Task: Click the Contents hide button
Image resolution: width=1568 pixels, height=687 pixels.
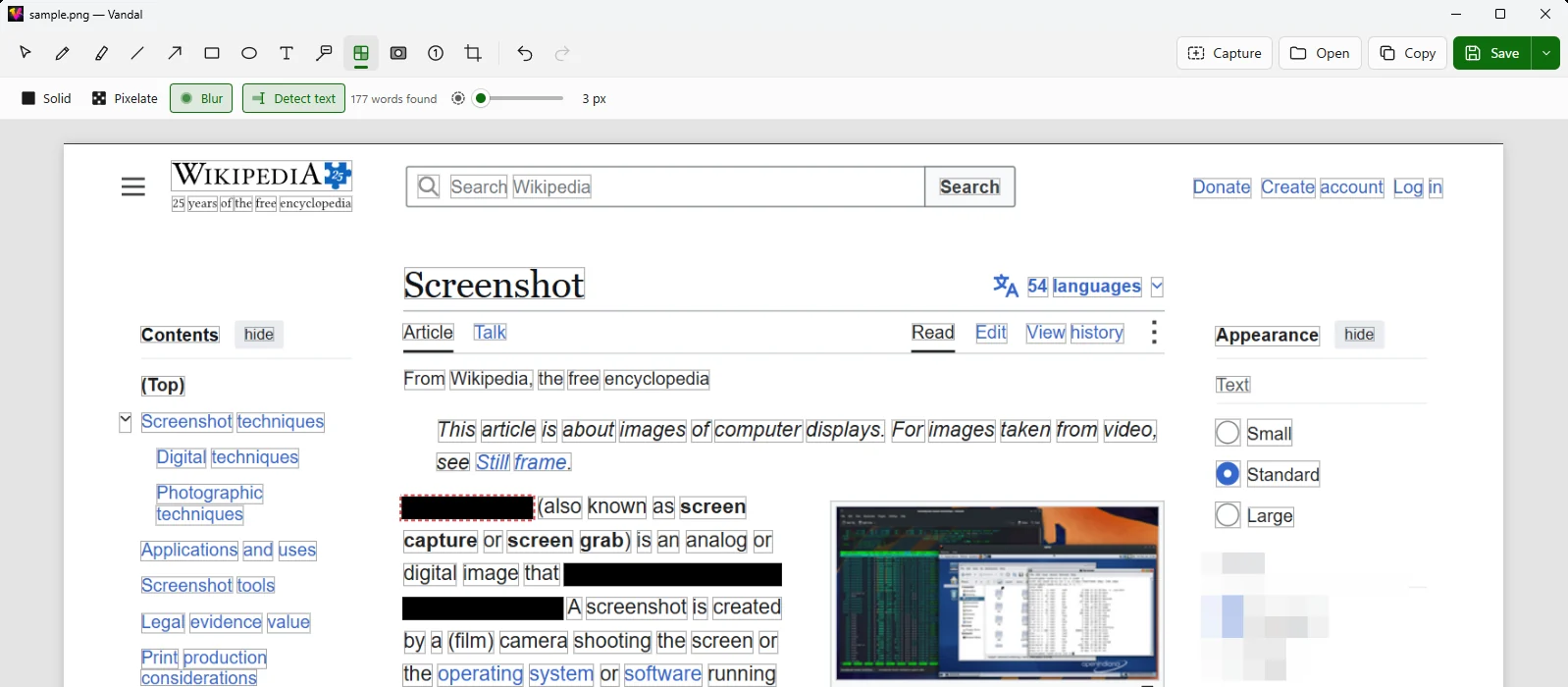Action: click(x=259, y=335)
